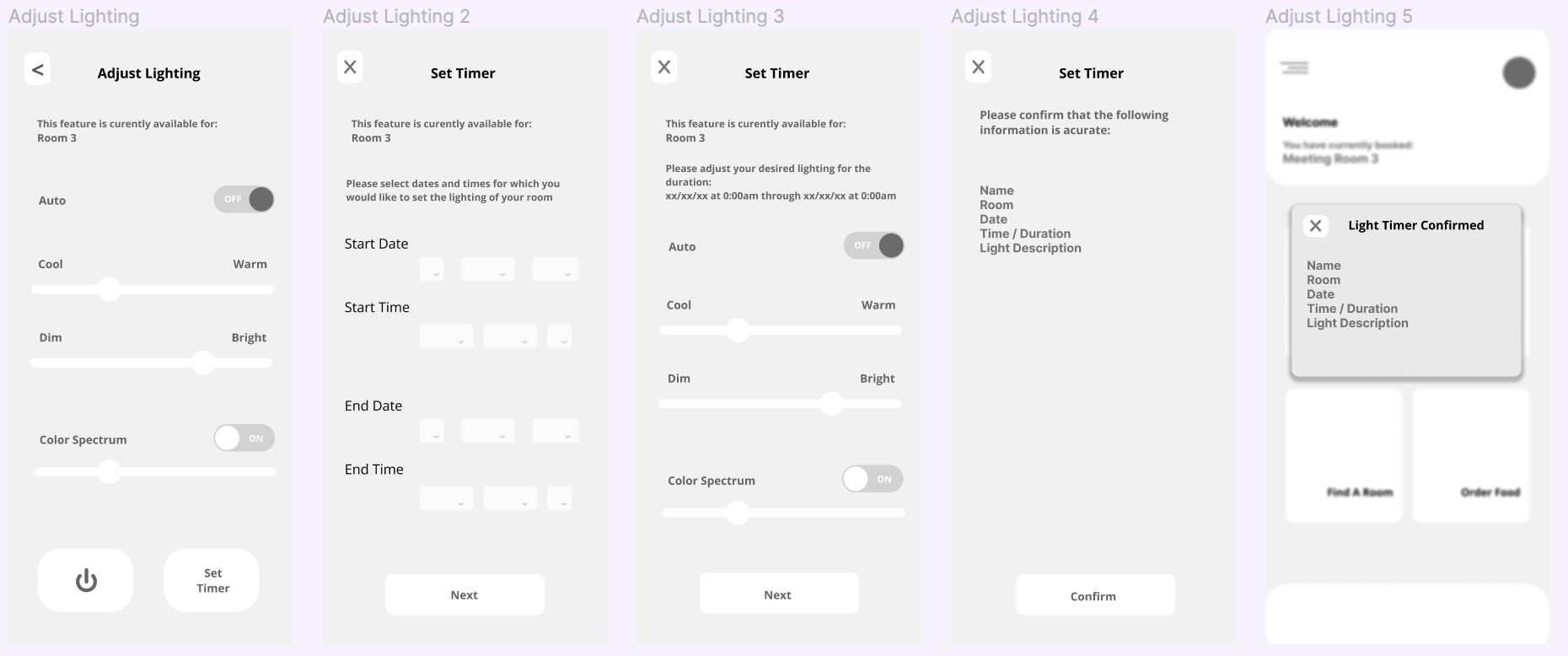Open the Order Food tile
Image resolution: width=1568 pixels, height=656 pixels.
pyautogui.click(x=1471, y=455)
